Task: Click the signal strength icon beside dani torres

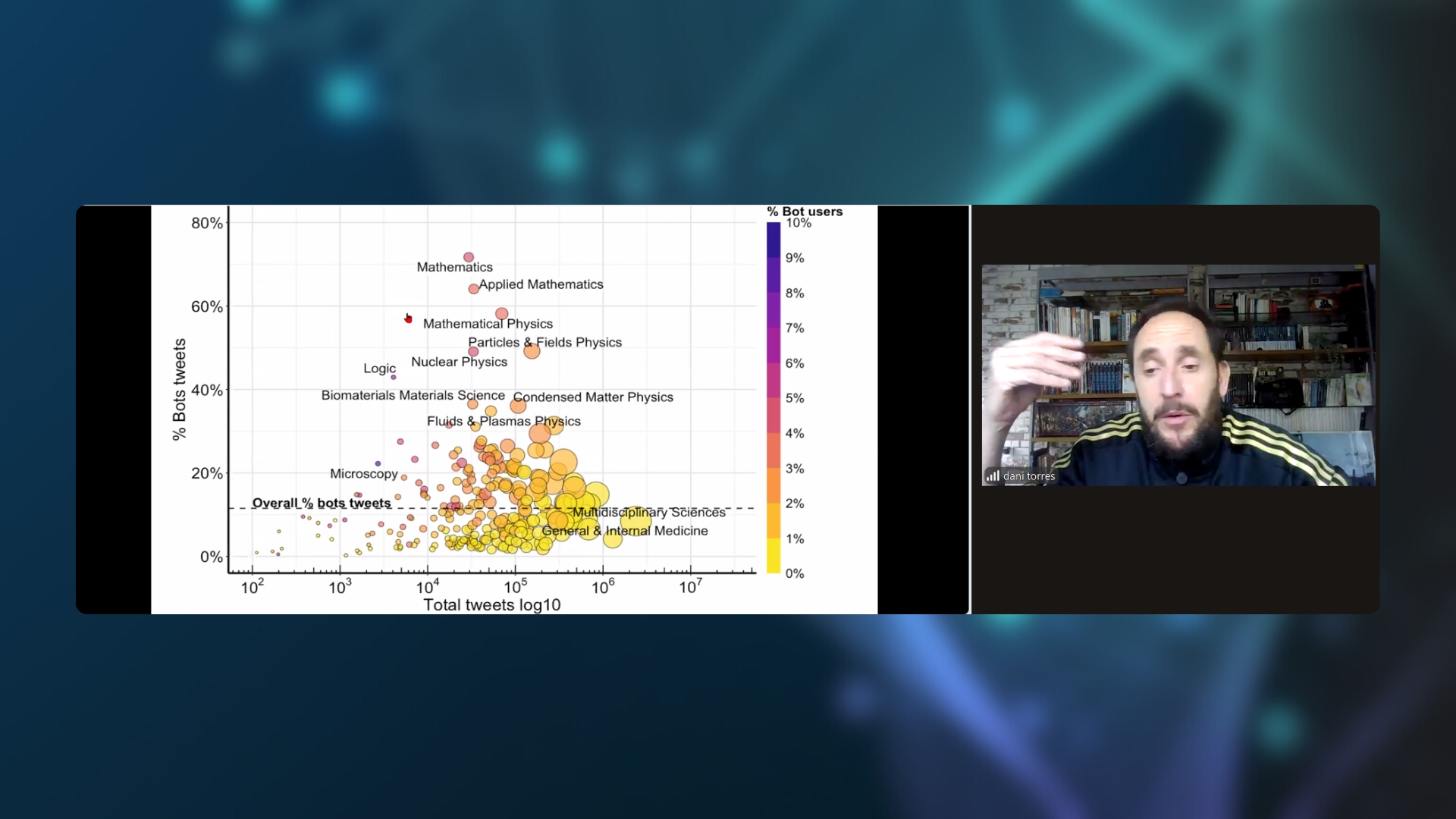Action: point(992,476)
